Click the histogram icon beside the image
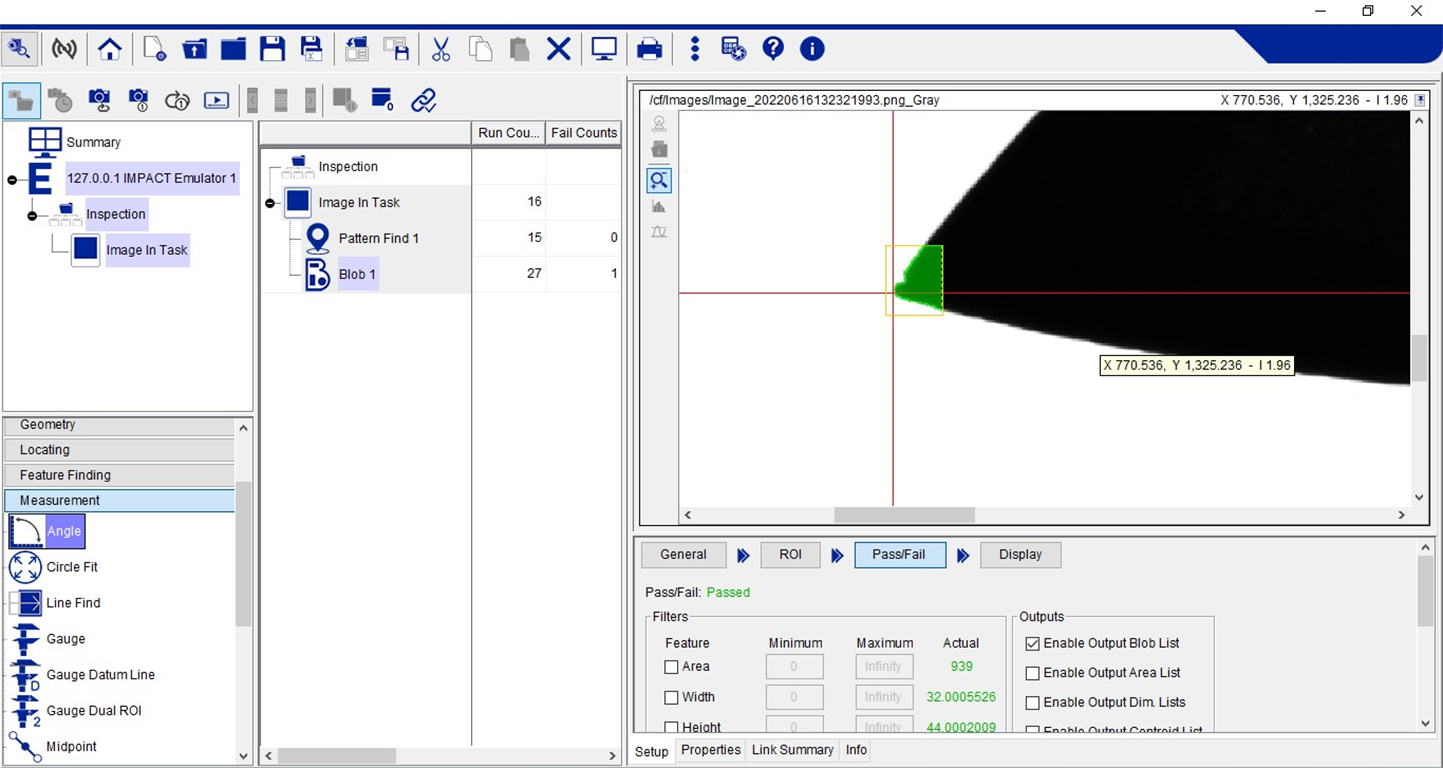 tap(659, 206)
